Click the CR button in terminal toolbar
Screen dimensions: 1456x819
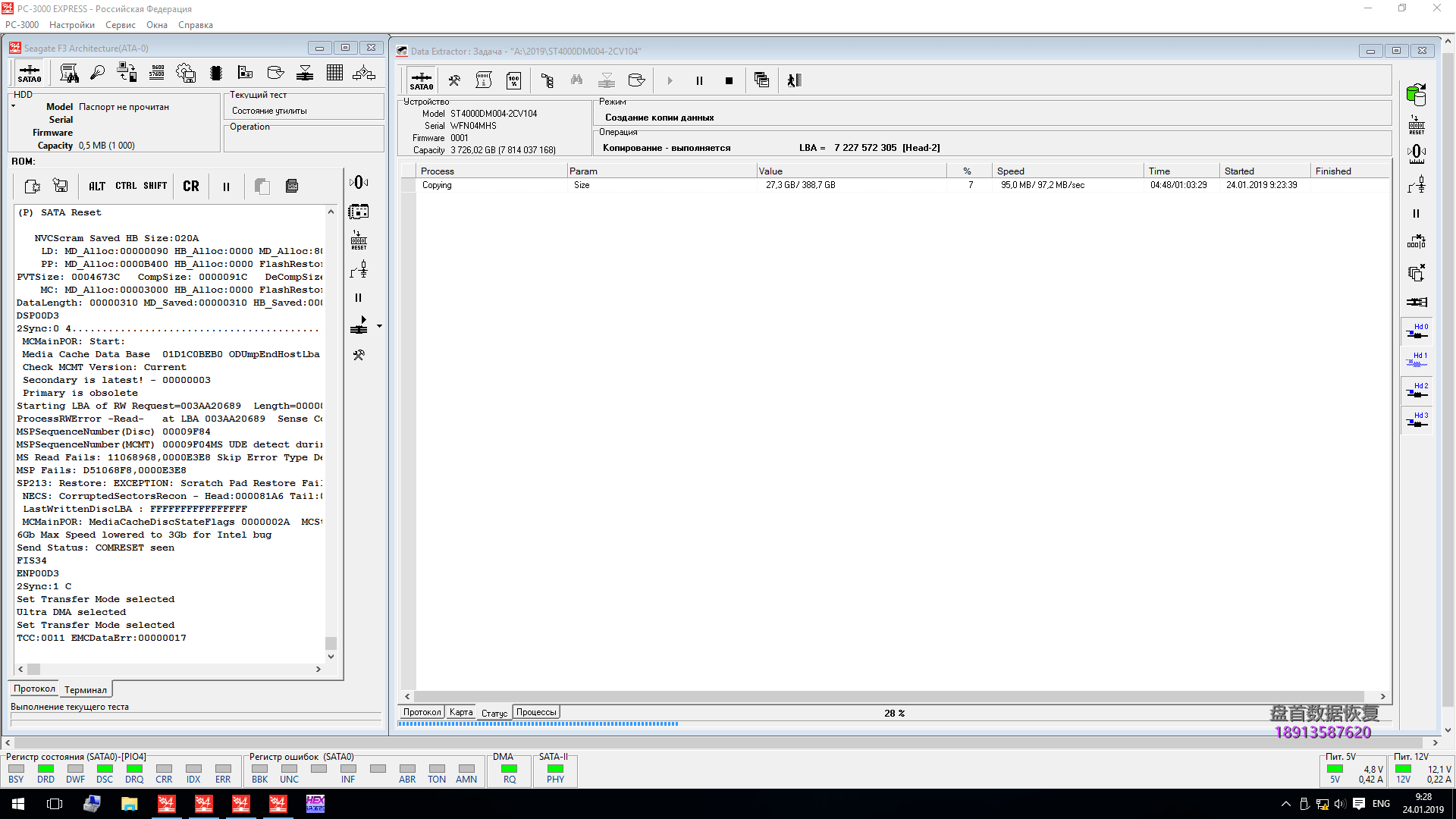click(191, 186)
